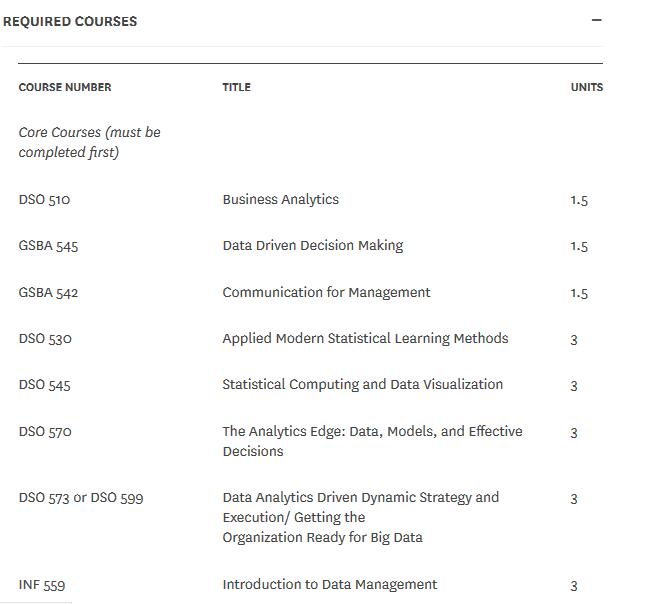Select the DSO 573 or DSO 599 entry
Image resolution: width=647 pixels, height=604 pixels.
[x=80, y=498]
